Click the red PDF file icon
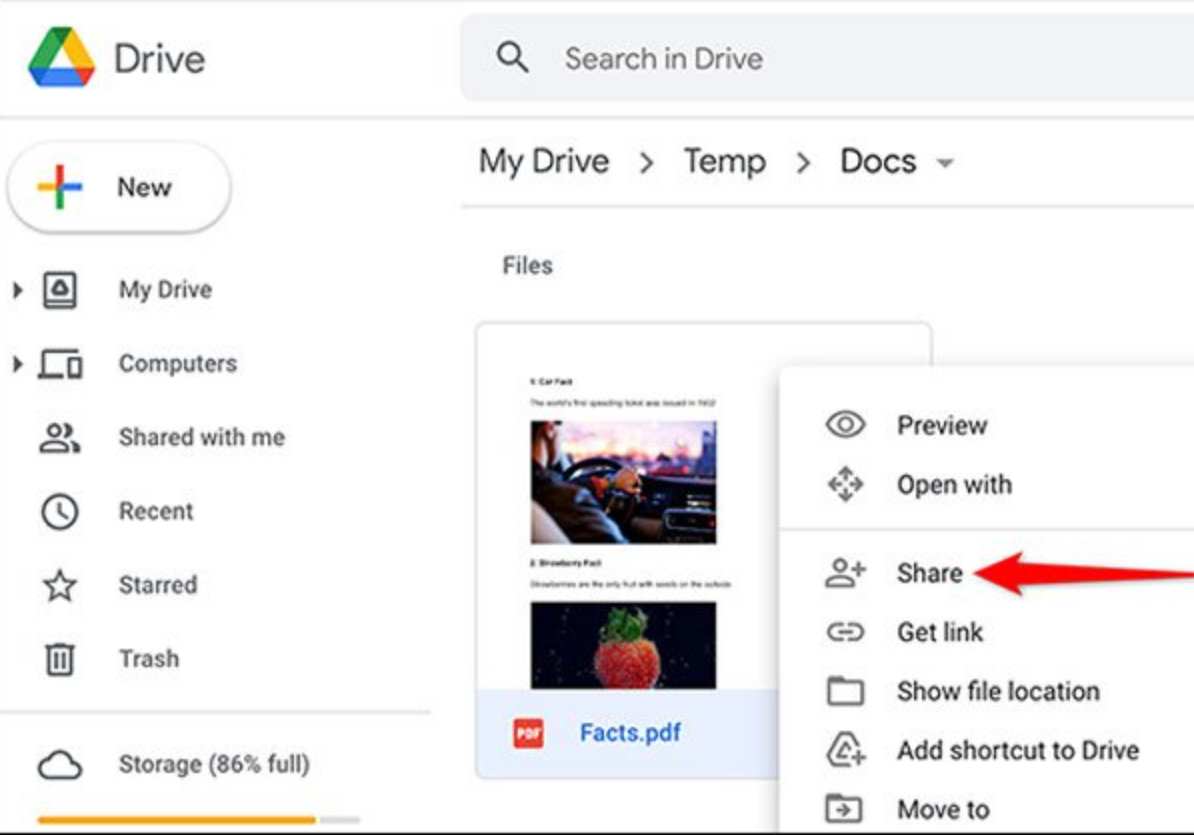 click(x=528, y=733)
